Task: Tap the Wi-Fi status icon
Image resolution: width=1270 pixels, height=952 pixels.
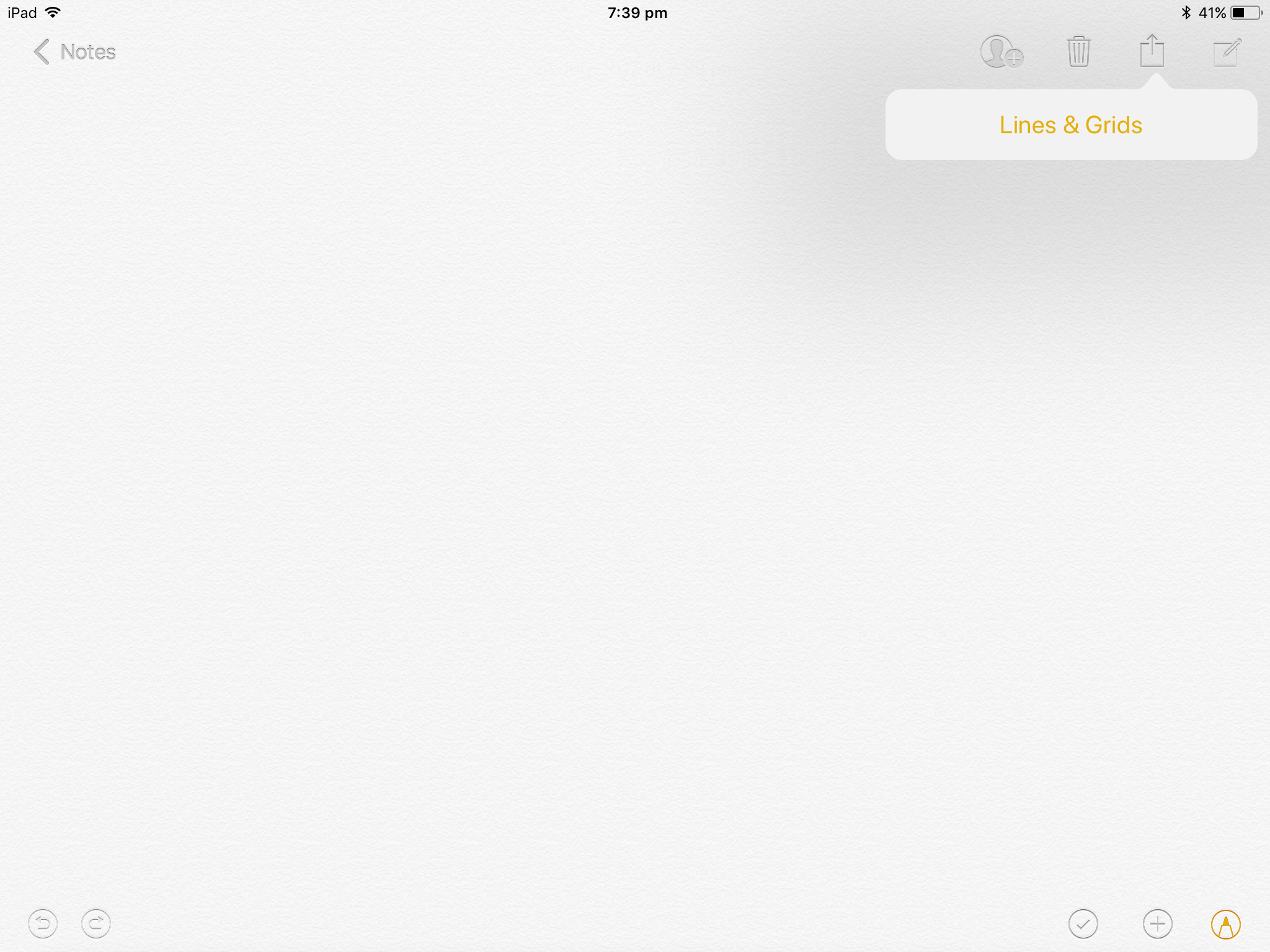Action: point(53,12)
